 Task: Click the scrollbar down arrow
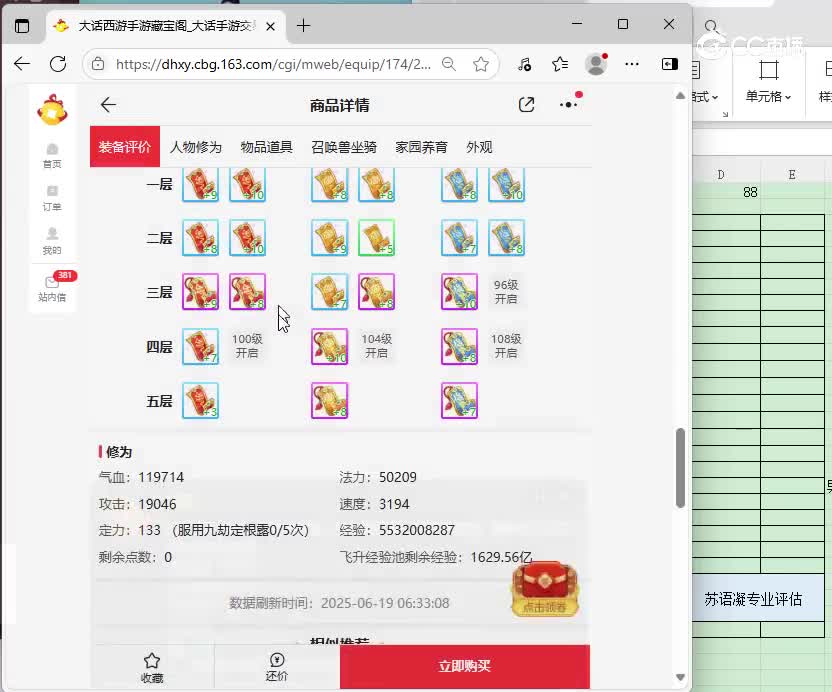click(x=680, y=677)
